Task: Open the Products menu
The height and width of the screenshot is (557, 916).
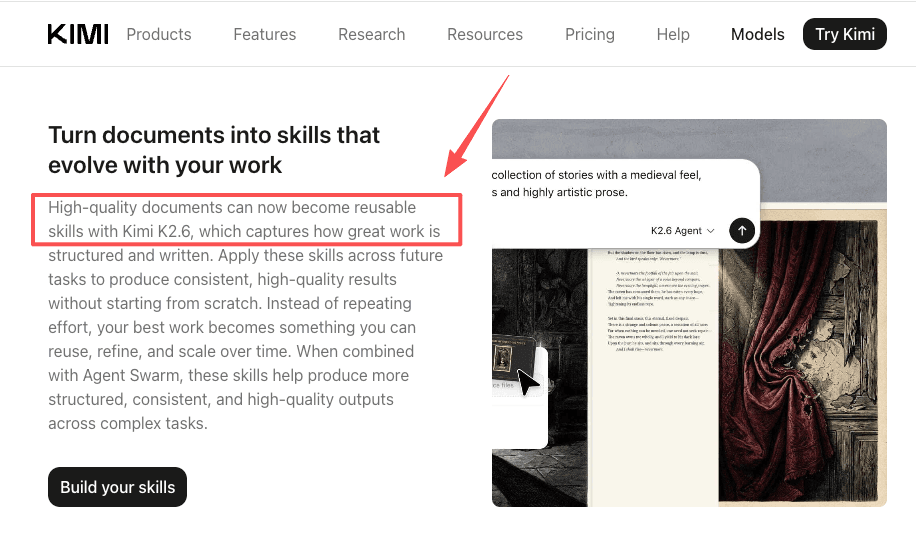Action: 159,34
